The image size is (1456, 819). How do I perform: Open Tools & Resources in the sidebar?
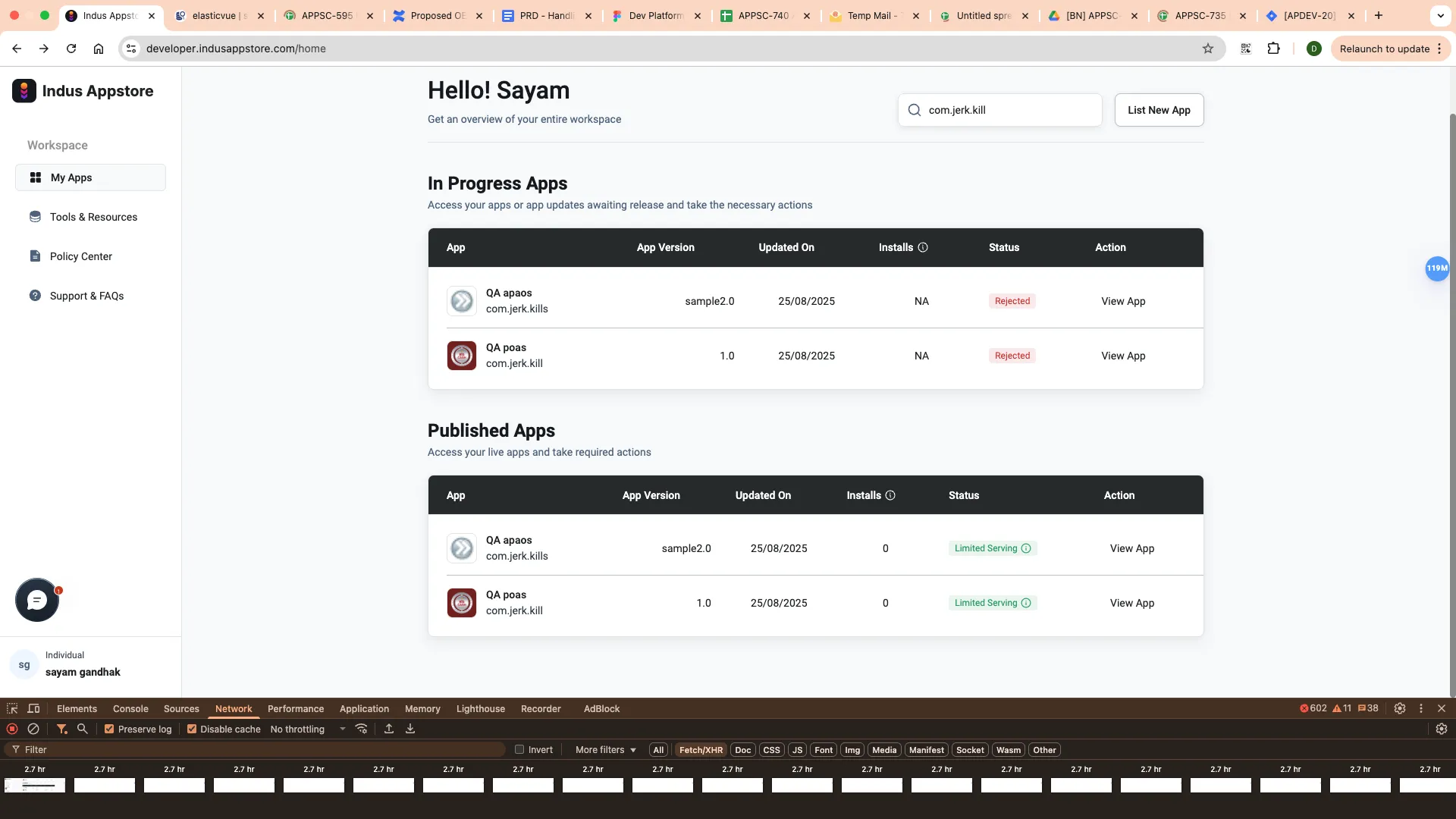90,217
